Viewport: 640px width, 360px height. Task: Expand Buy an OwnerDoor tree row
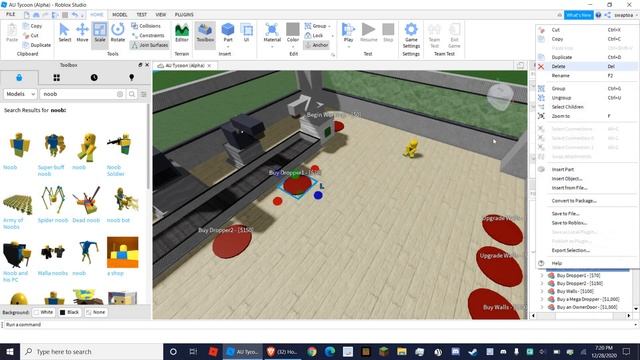(x=542, y=307)
